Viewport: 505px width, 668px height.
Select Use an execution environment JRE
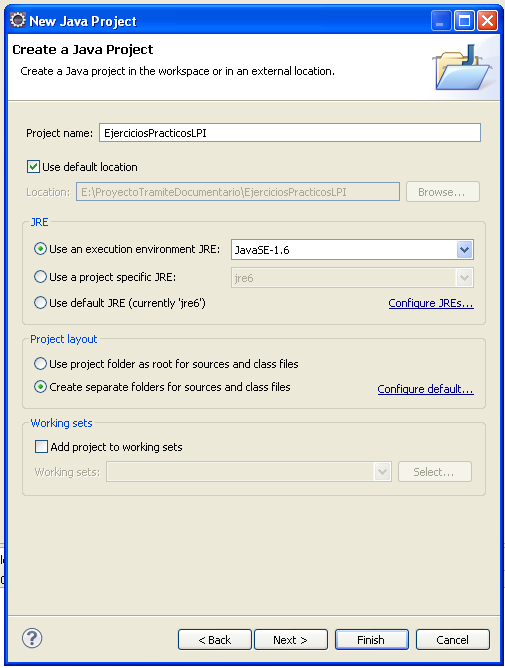pyautogui.click(x=40, y=249)
